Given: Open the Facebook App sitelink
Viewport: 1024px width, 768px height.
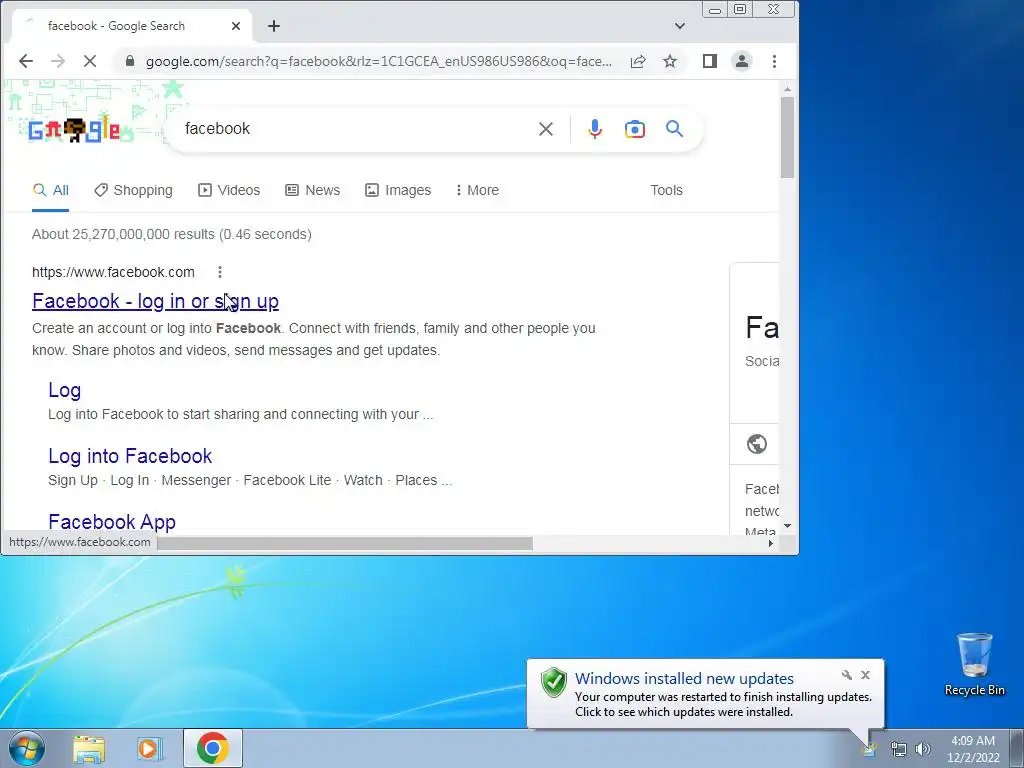Looking at the screenshot, I should (112, 522).
